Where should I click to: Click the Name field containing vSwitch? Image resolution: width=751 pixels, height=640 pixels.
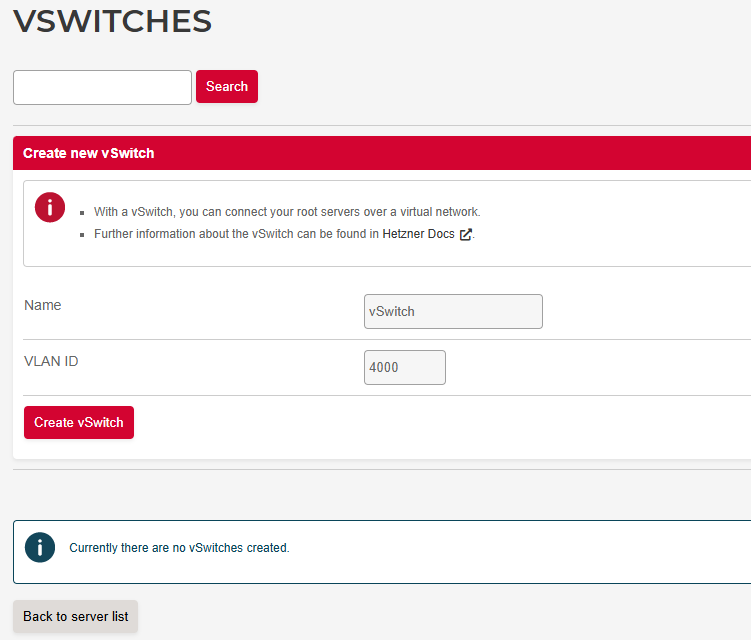pos(453,311)
